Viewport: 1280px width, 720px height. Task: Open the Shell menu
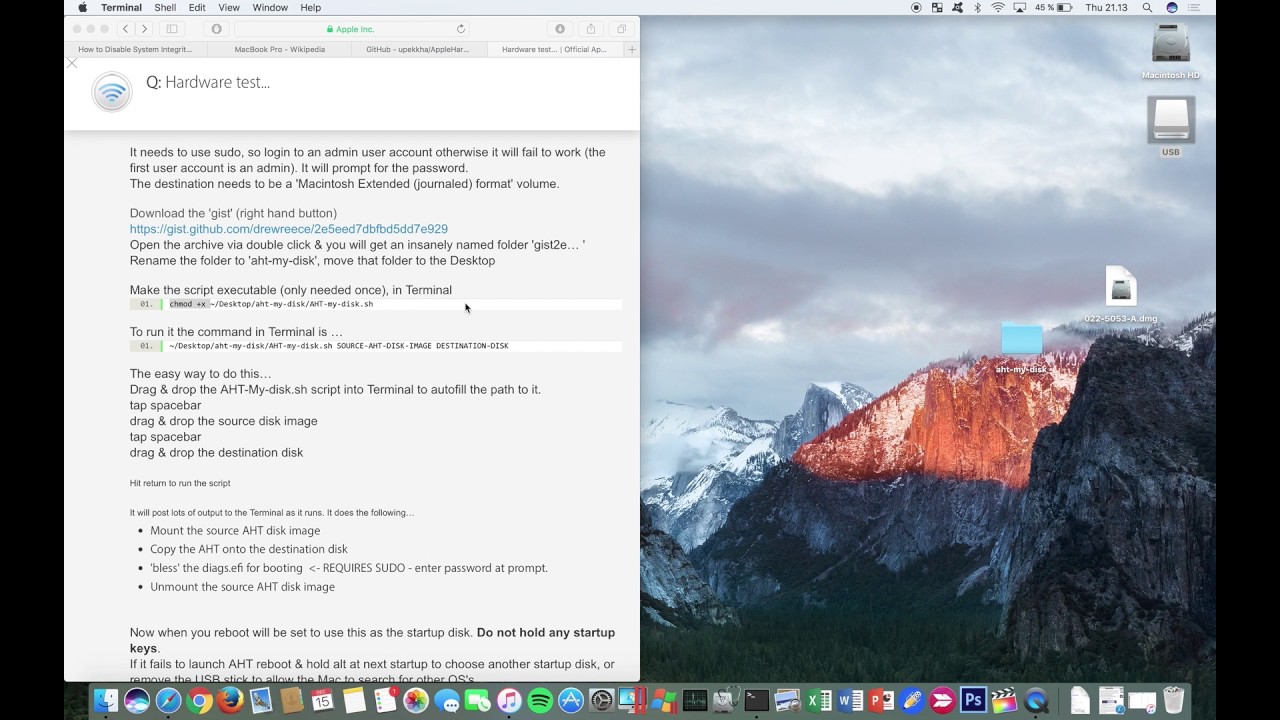click(165, 7)
